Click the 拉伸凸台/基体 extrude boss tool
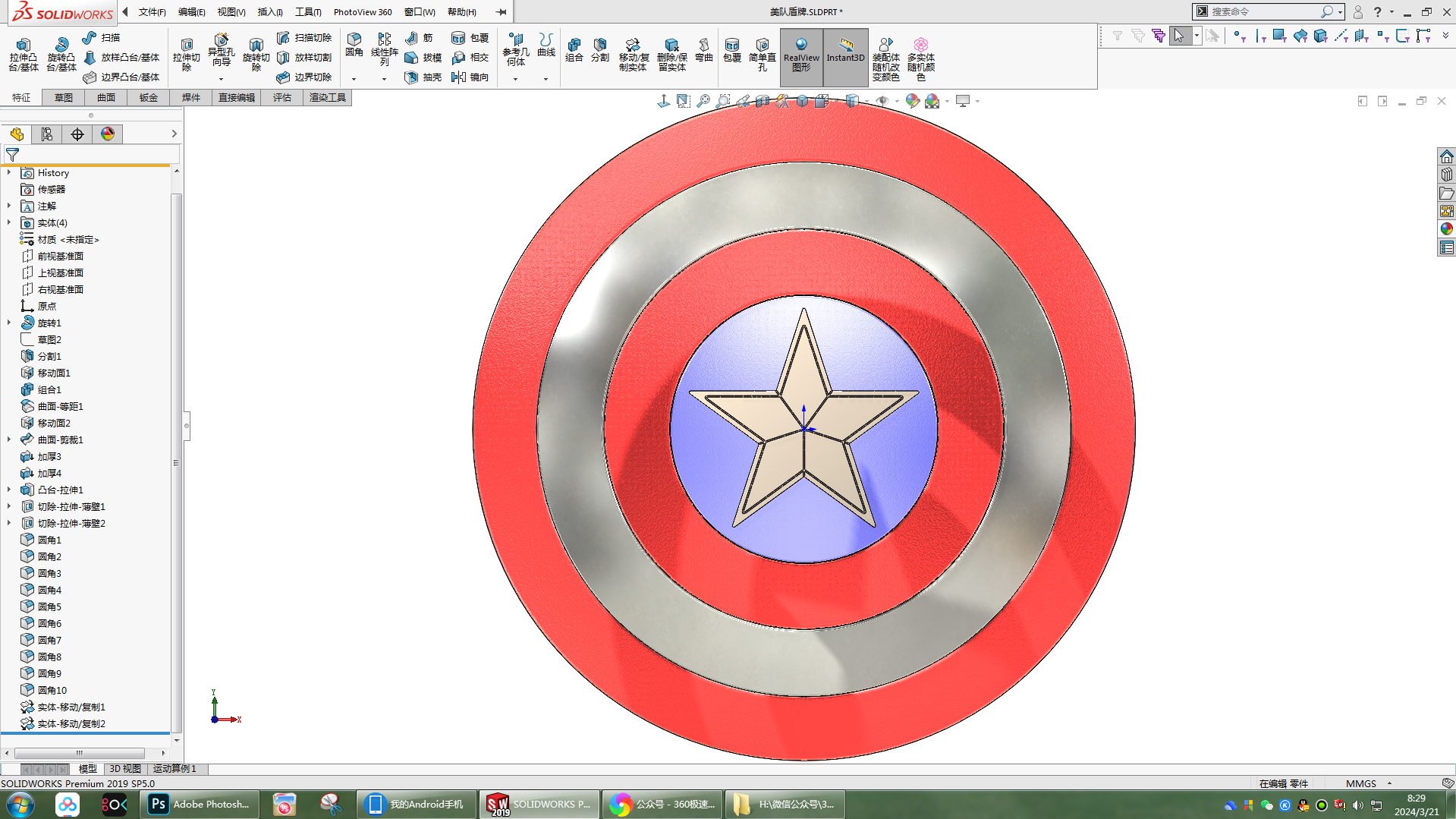 [24, 54]
